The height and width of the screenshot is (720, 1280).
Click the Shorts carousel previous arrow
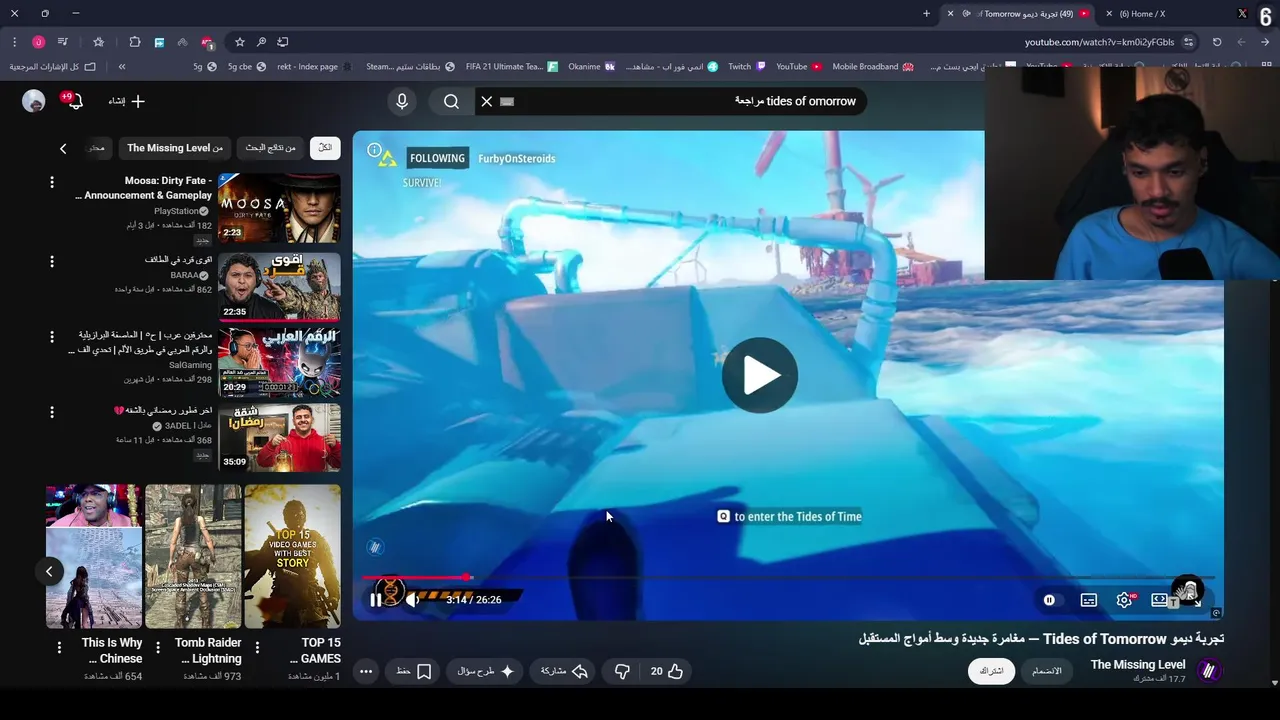[x=49, y=571]
